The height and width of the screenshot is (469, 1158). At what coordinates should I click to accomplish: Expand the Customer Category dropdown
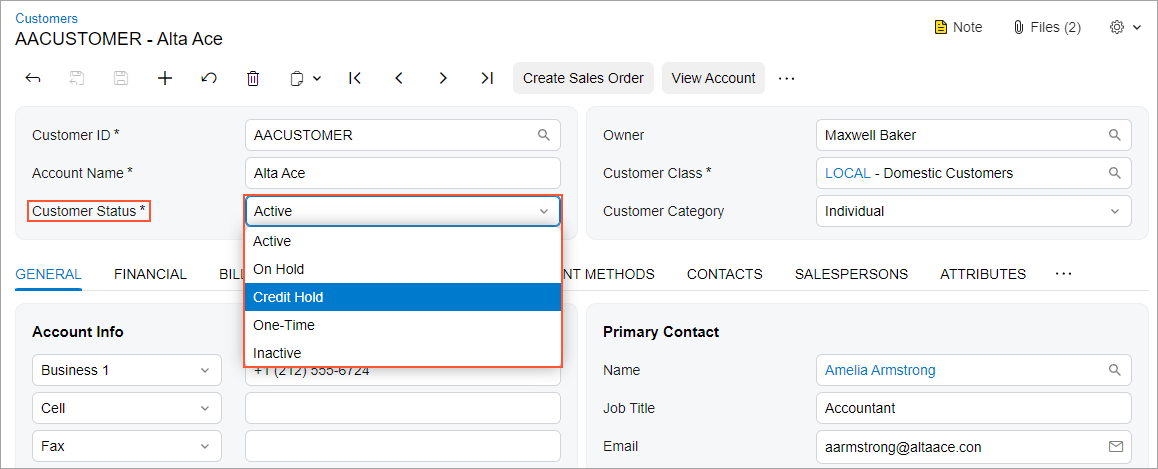click(1114, 211)
